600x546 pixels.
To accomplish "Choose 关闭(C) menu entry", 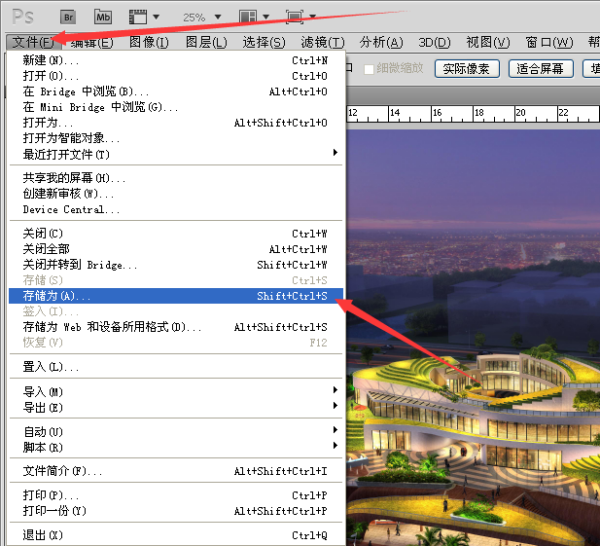I will click(x=176, y=233).
